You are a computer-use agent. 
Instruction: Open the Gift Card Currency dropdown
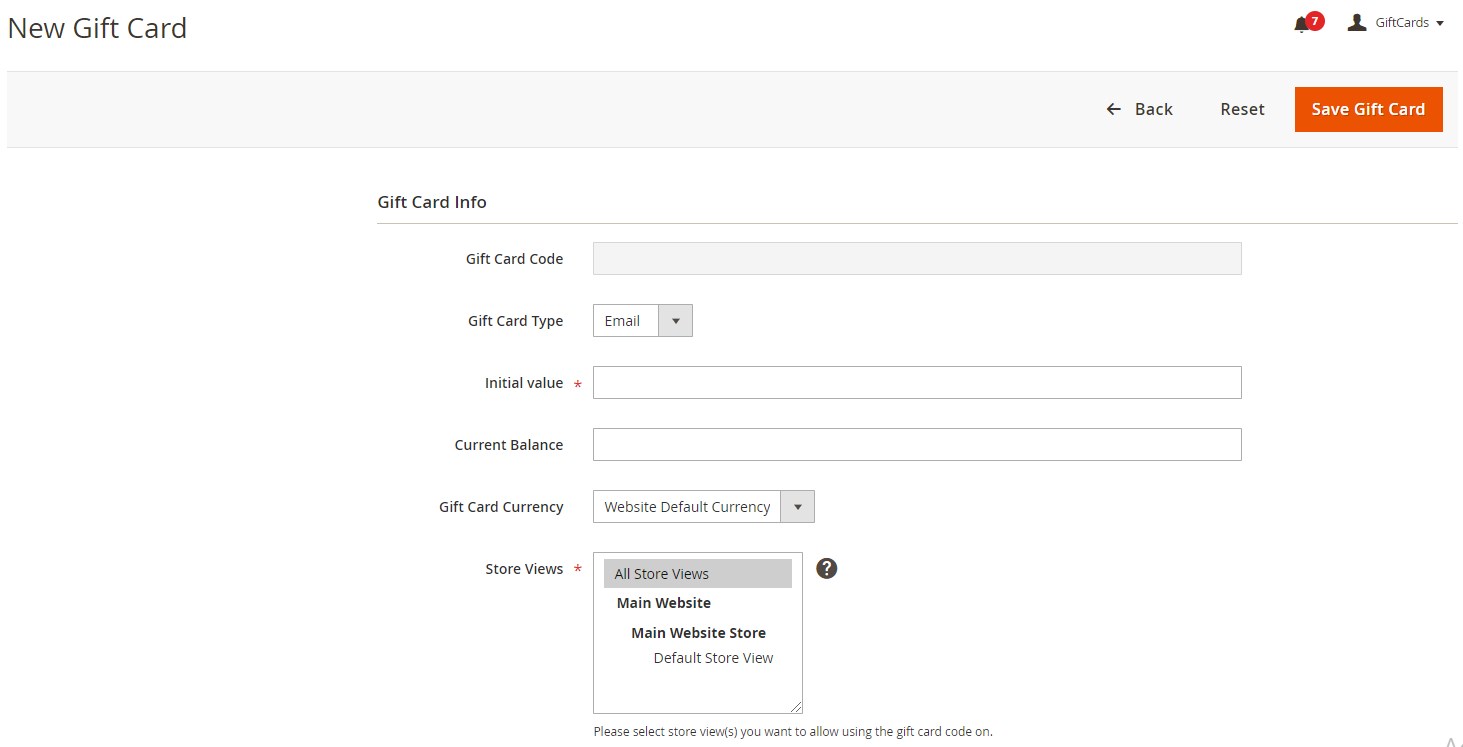[x=703, y=507]
